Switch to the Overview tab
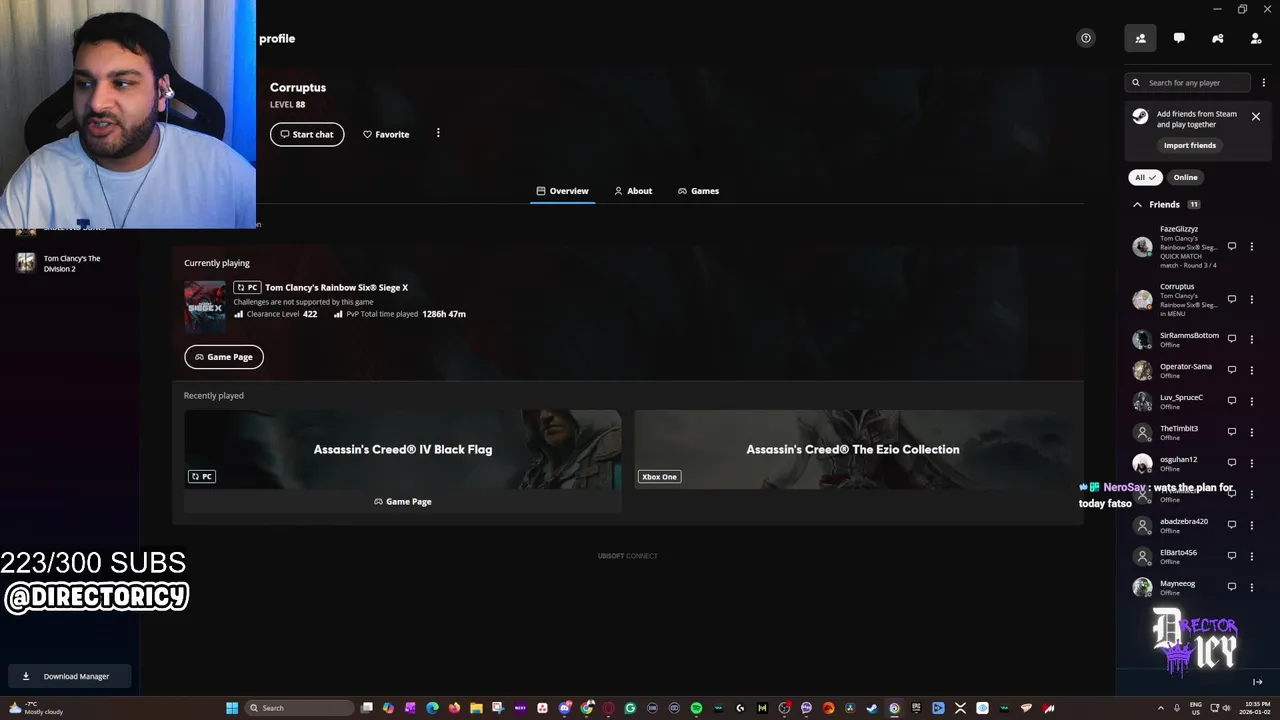 click(562, 191)
